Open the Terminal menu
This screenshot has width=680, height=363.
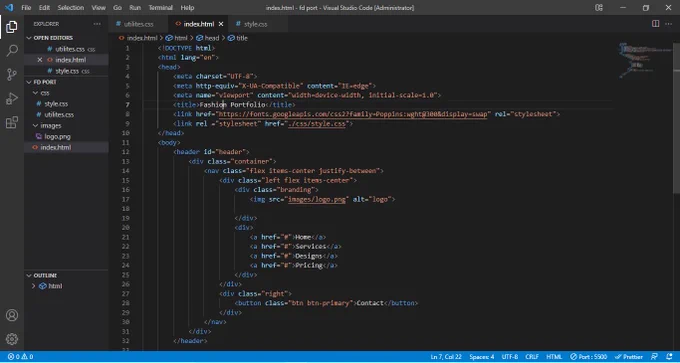[160, 8]
